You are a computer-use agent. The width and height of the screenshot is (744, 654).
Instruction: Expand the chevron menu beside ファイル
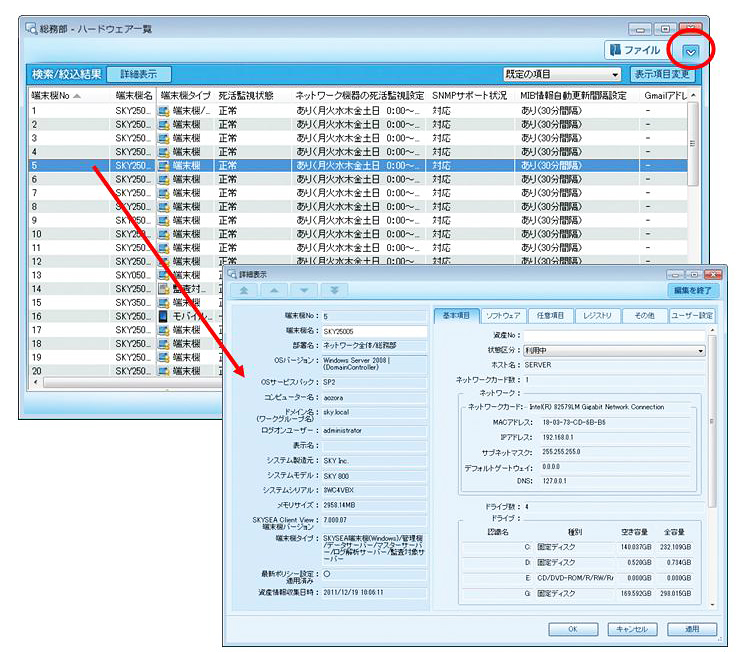point(691,51)
